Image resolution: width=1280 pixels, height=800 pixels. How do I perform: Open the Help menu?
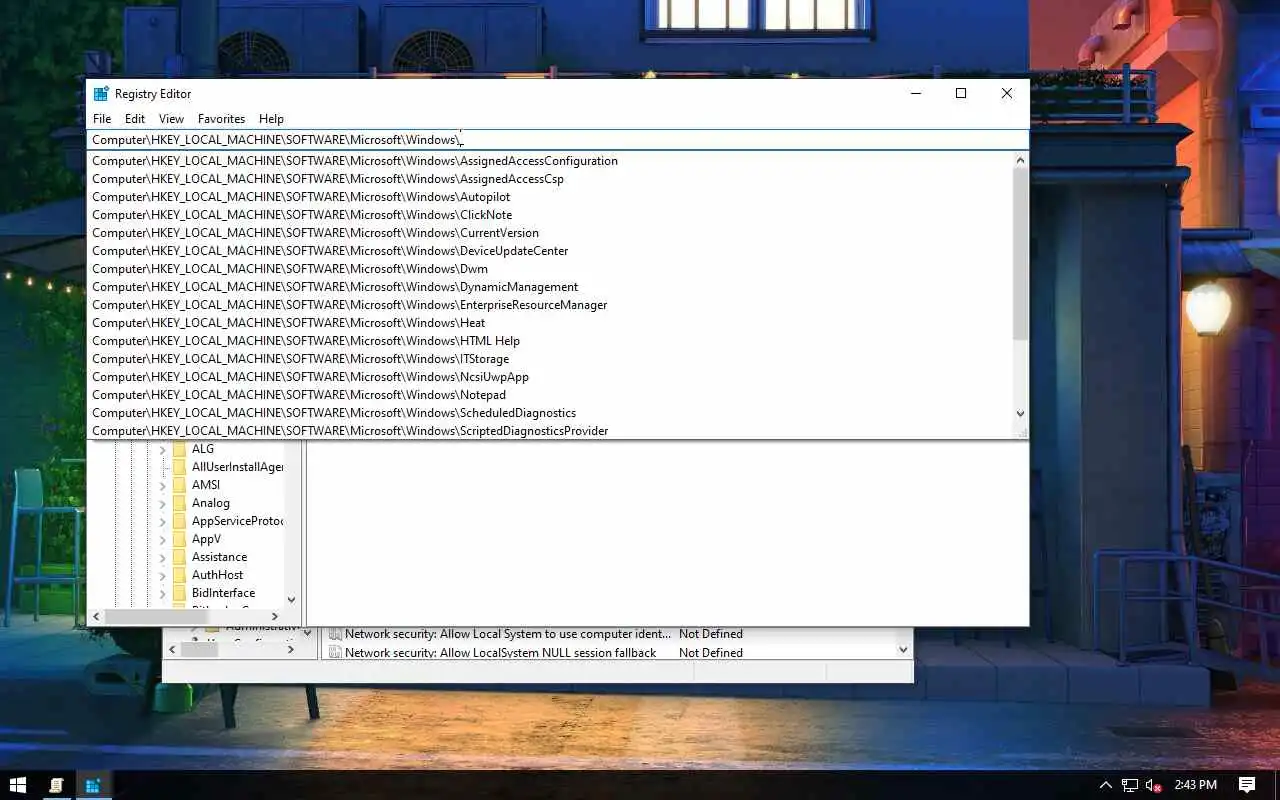click(271, 118)
